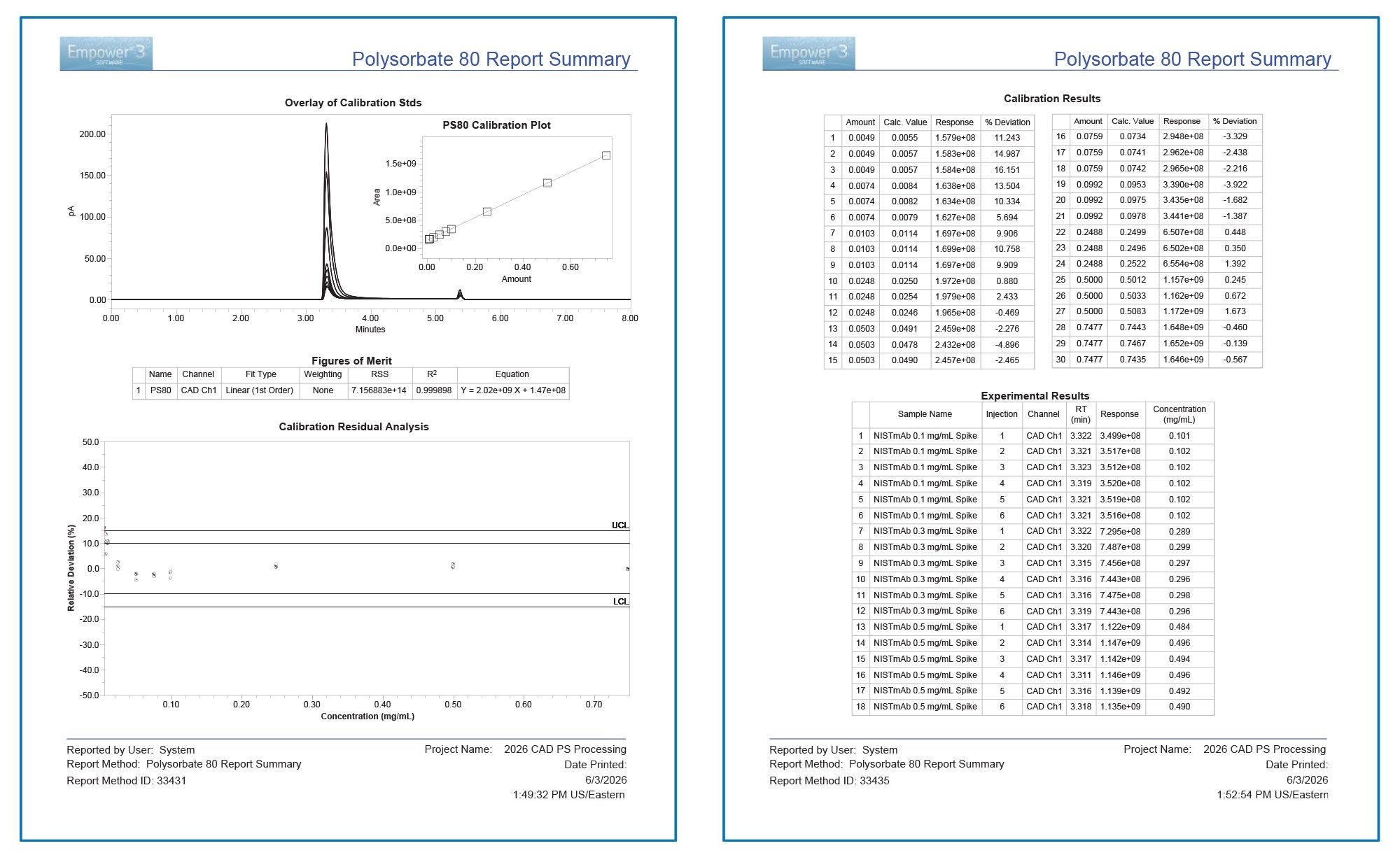Select experimental response '1.122e+09'
This screenshot has height=862, width=1400.
(1120, 627)
